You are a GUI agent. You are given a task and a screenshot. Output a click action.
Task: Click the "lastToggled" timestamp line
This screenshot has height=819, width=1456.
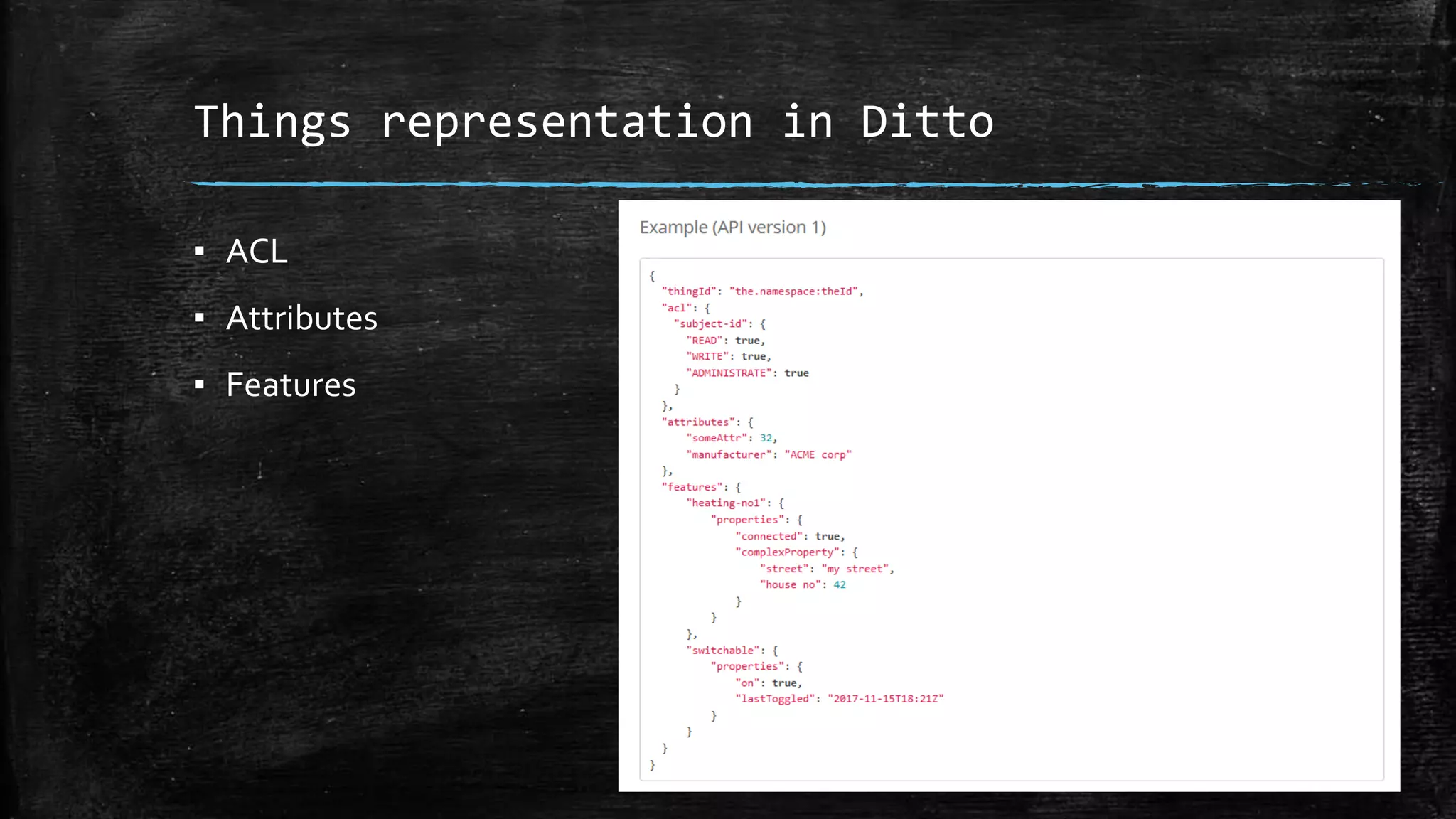click(840, 699)
